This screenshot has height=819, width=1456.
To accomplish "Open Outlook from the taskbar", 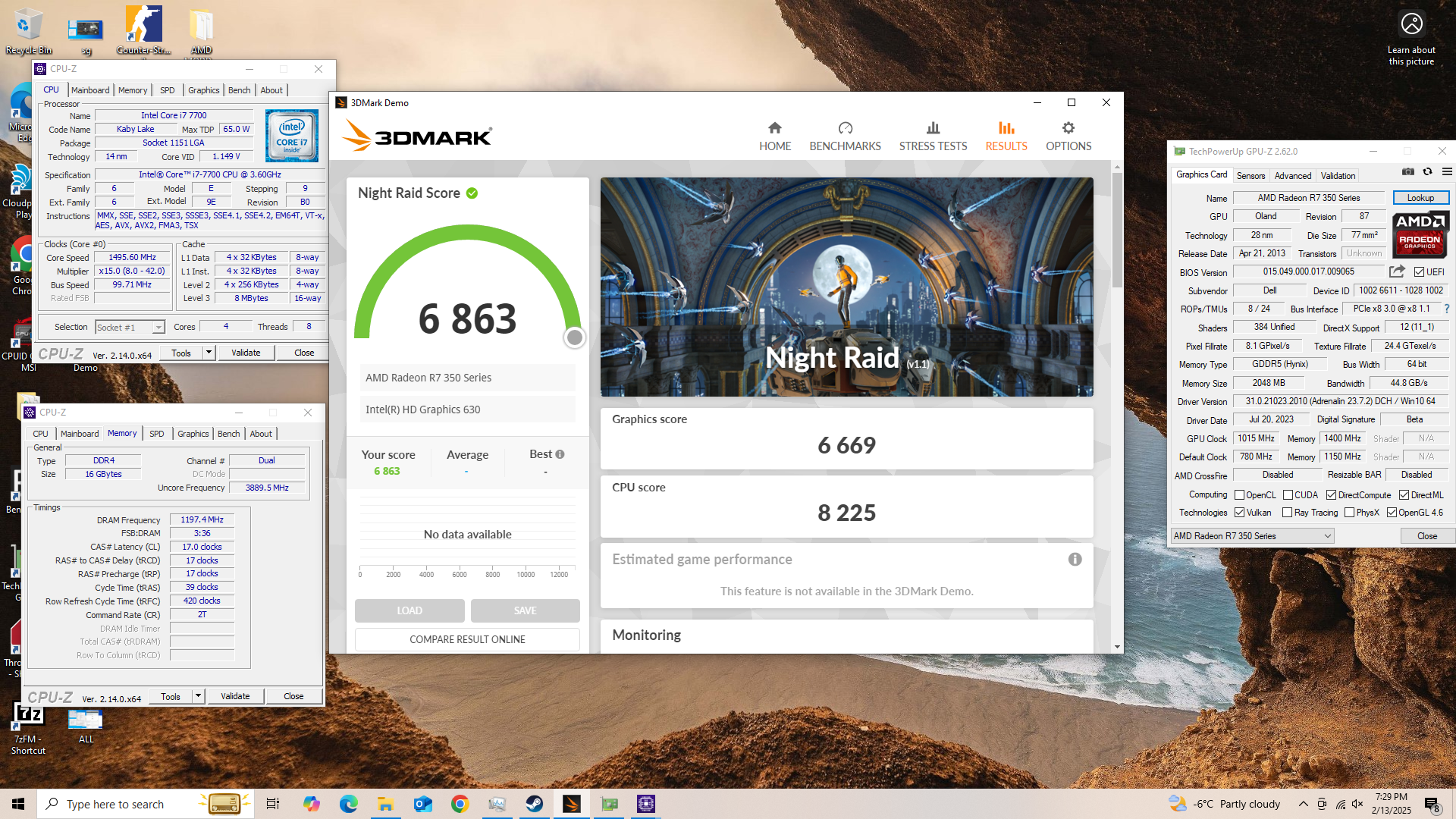I will click(x=422, y=804).
